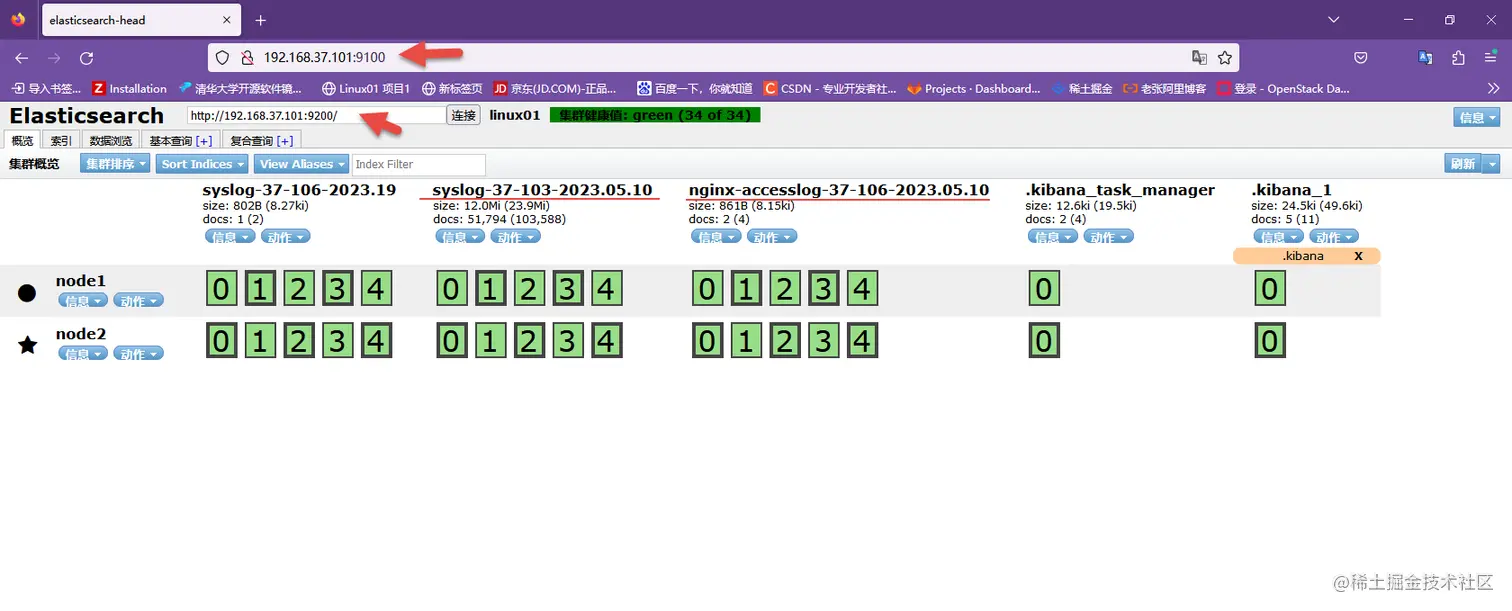This screenshot has height=611, width=1512.
Task: Click the insecure connection lock icon
Action: tap(247, 58)
